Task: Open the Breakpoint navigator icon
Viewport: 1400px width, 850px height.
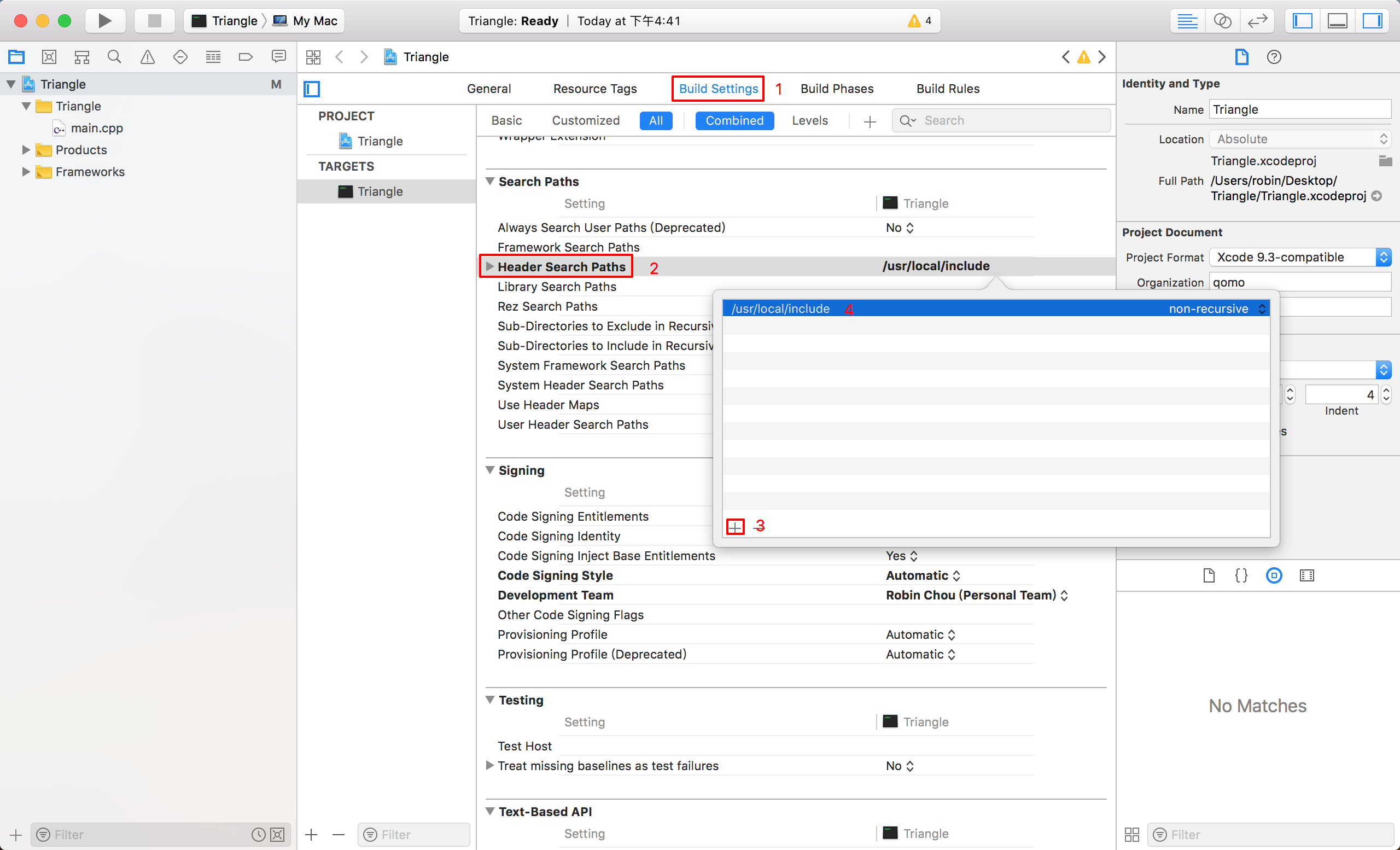Action: [x=246, y=56]
